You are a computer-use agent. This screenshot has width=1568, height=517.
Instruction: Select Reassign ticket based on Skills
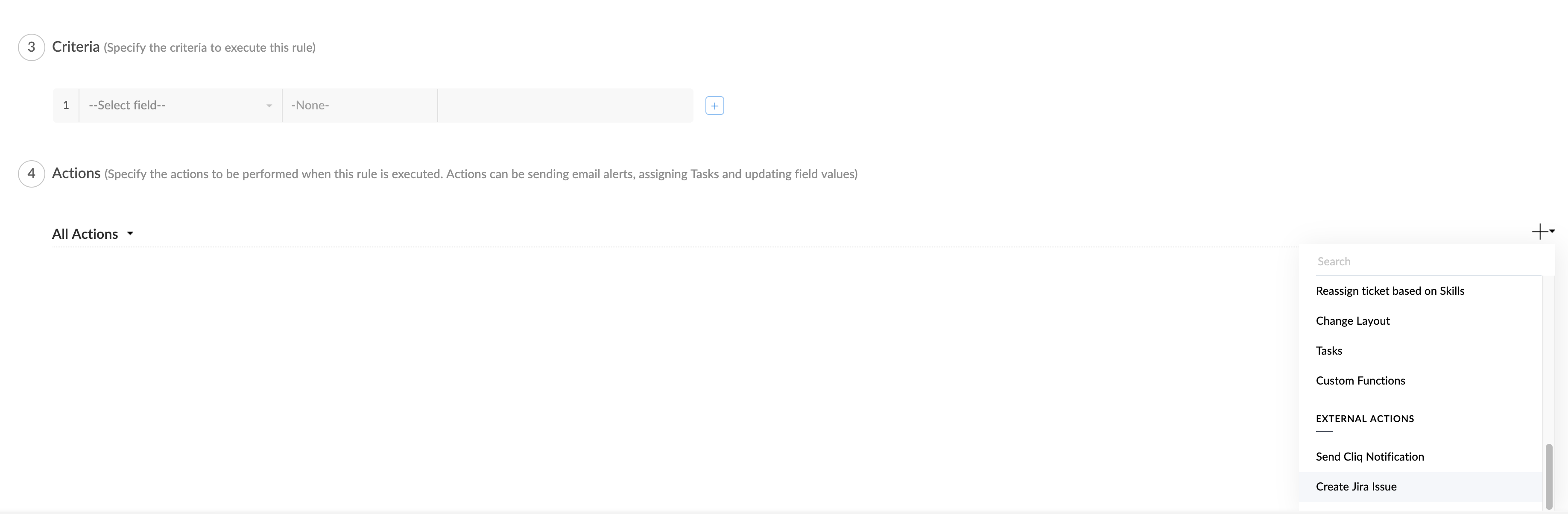tap(1390, 291)
